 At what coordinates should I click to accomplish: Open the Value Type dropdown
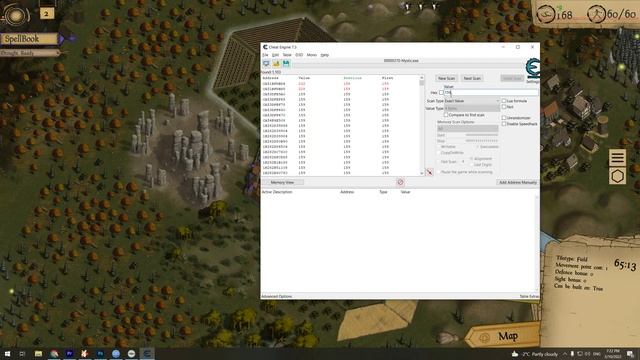pos(471,109)
